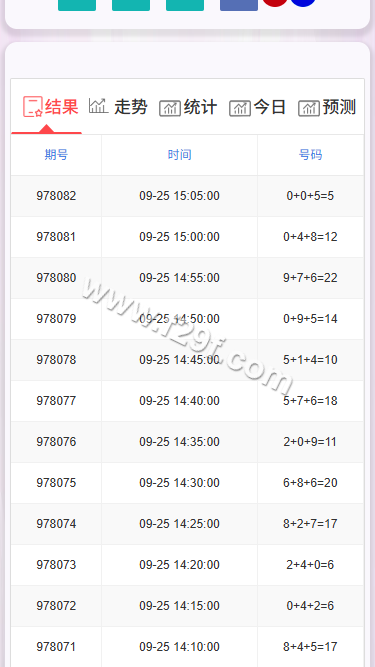Click the middle teal square block
The width and height of the screenshot is (375, 667).
131,5
